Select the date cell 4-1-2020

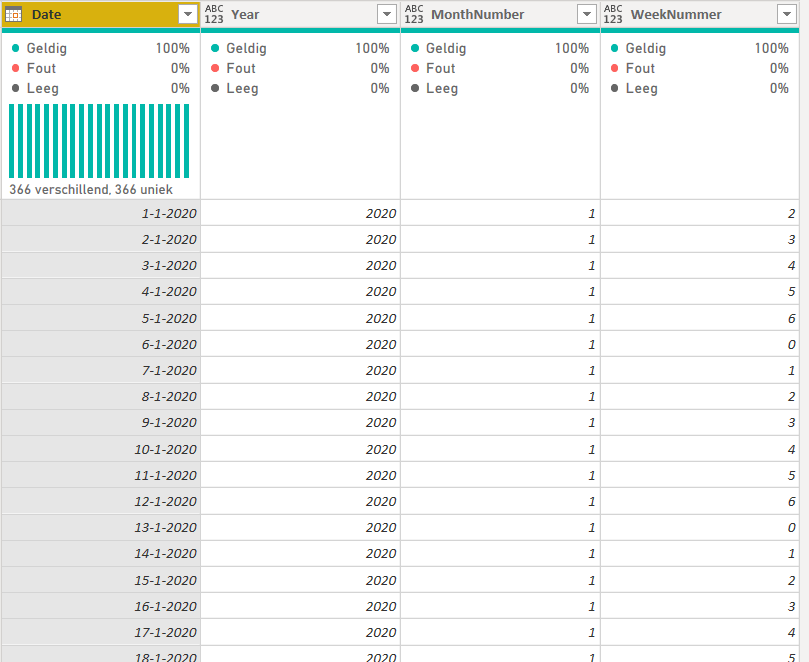[101, 292]
